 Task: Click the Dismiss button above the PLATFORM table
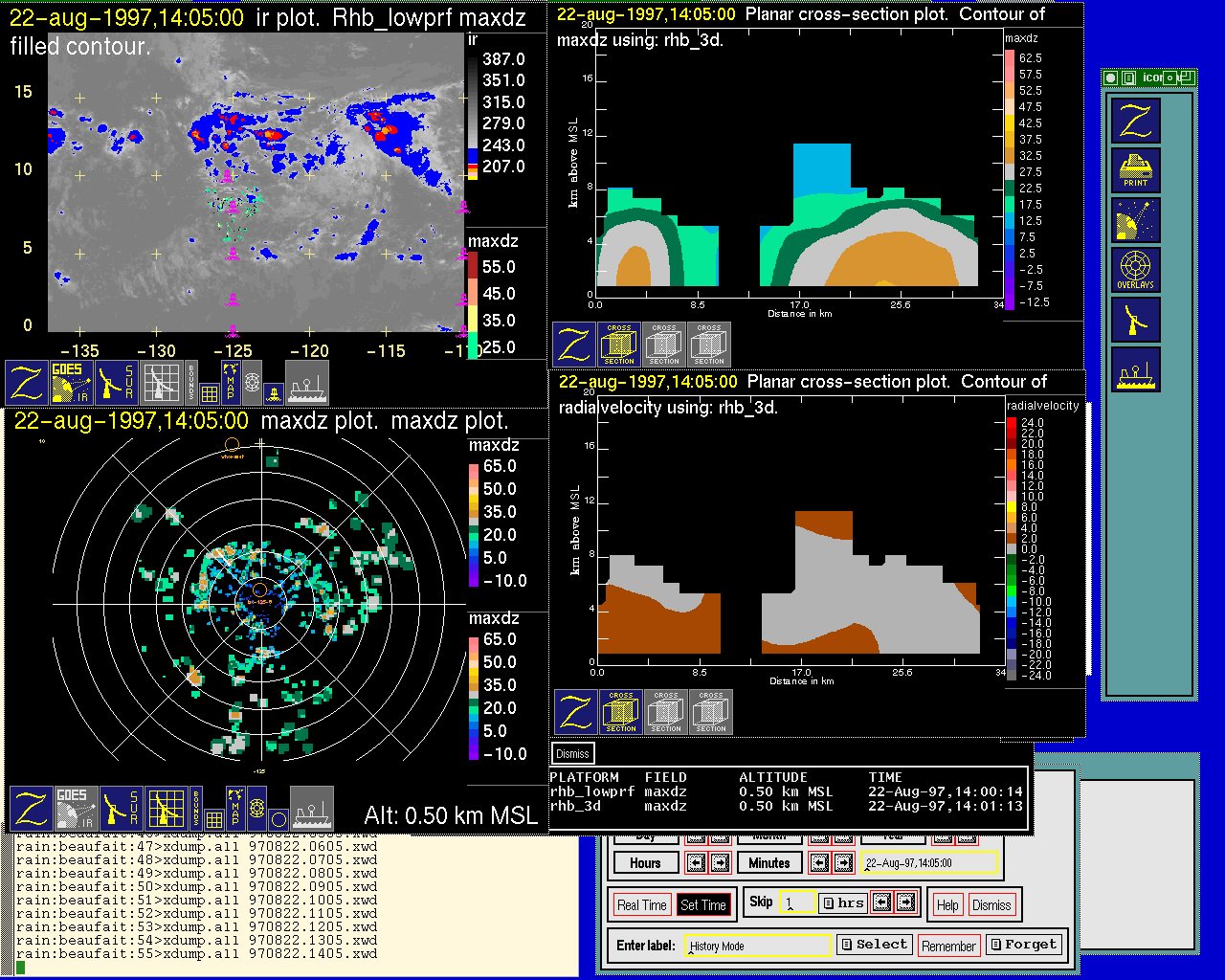[572, 753]
